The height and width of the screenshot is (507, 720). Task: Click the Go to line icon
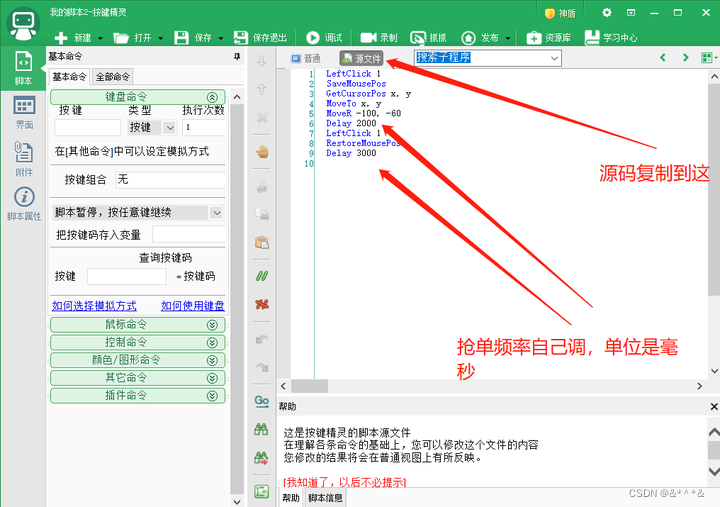click(262, 401)
